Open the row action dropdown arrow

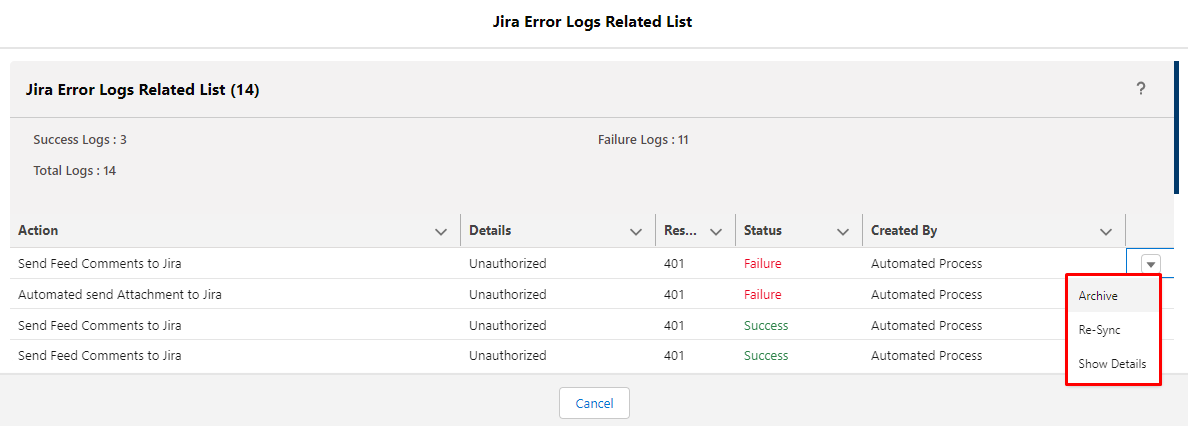1151,264
